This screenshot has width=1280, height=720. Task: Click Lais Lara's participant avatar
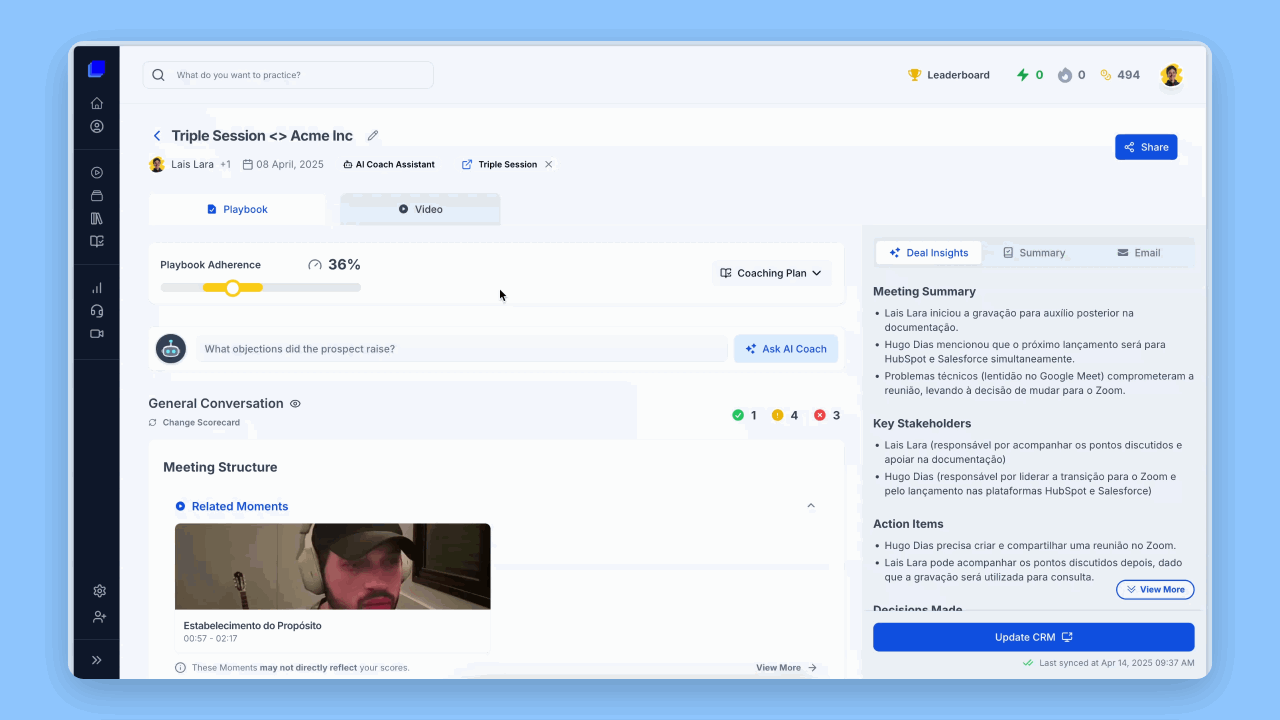tap(157, 164)
